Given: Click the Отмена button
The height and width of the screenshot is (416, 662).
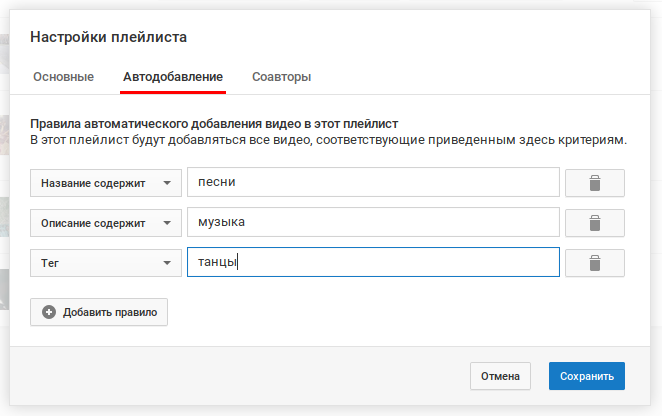Looking at the screenshot, I should coord(500,376).
